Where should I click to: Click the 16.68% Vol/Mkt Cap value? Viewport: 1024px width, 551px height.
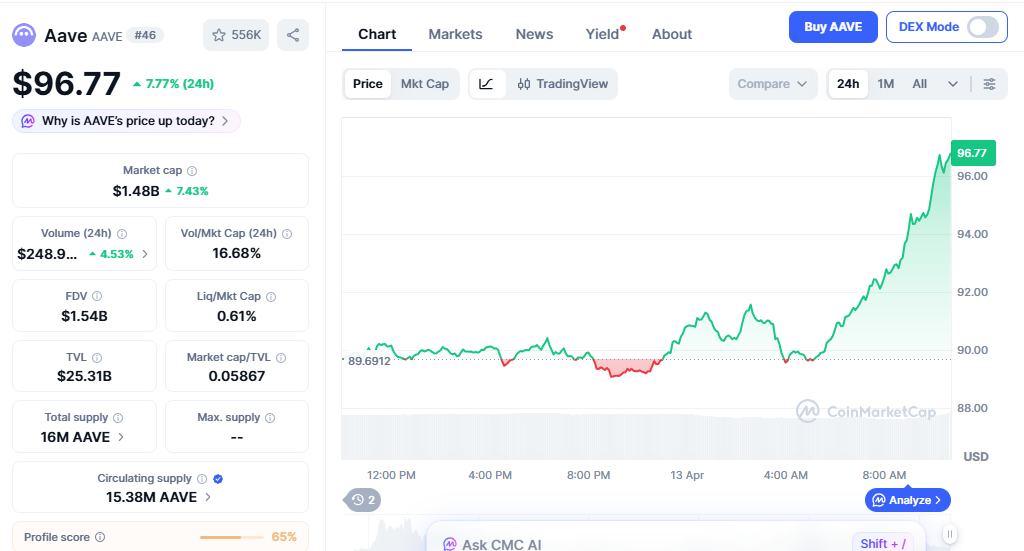[236, 253]
